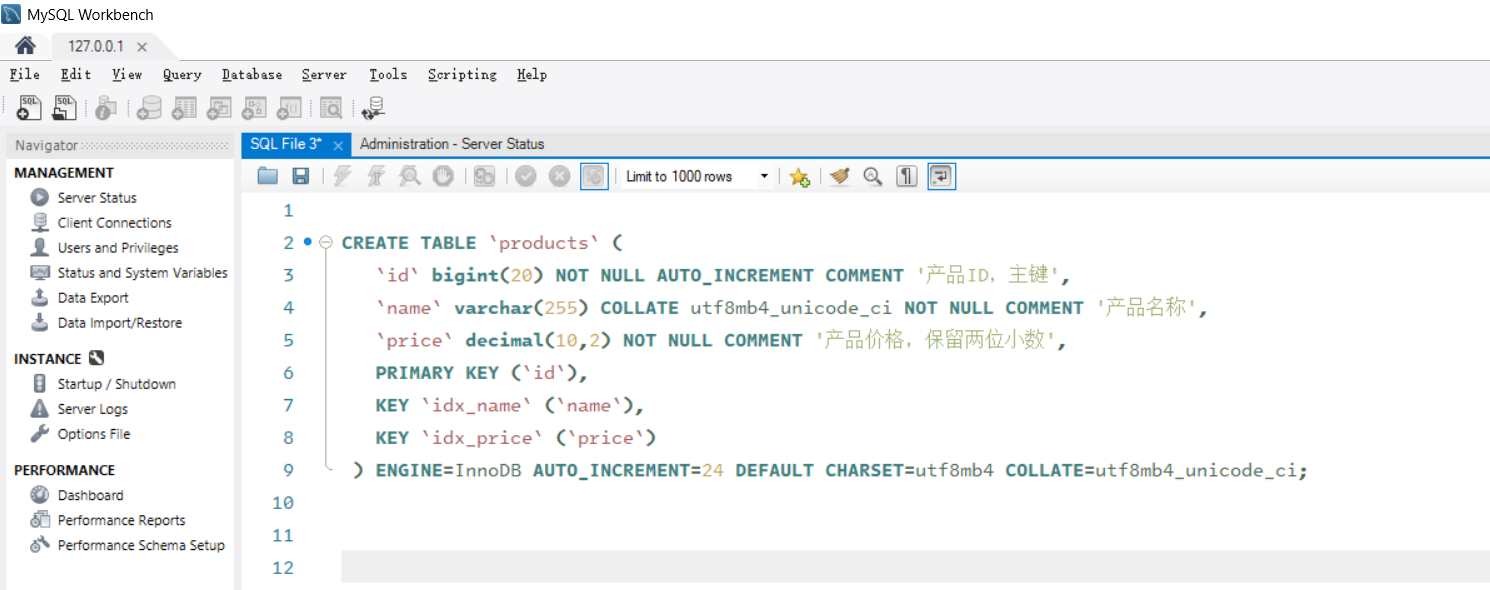Image resolution: width=1490 pixels, height=590 pixels.
Task: Open the Scripting menu
Action: click(462, 75)
